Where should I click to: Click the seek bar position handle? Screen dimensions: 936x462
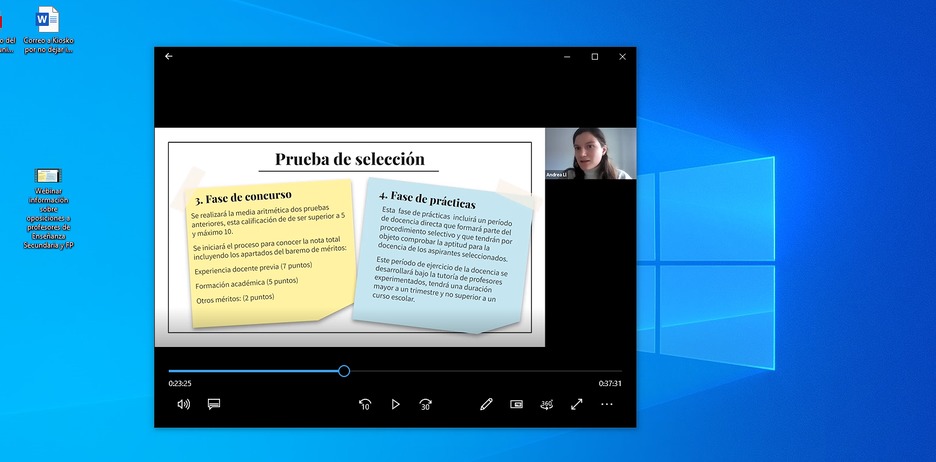(x=344, y=371)
